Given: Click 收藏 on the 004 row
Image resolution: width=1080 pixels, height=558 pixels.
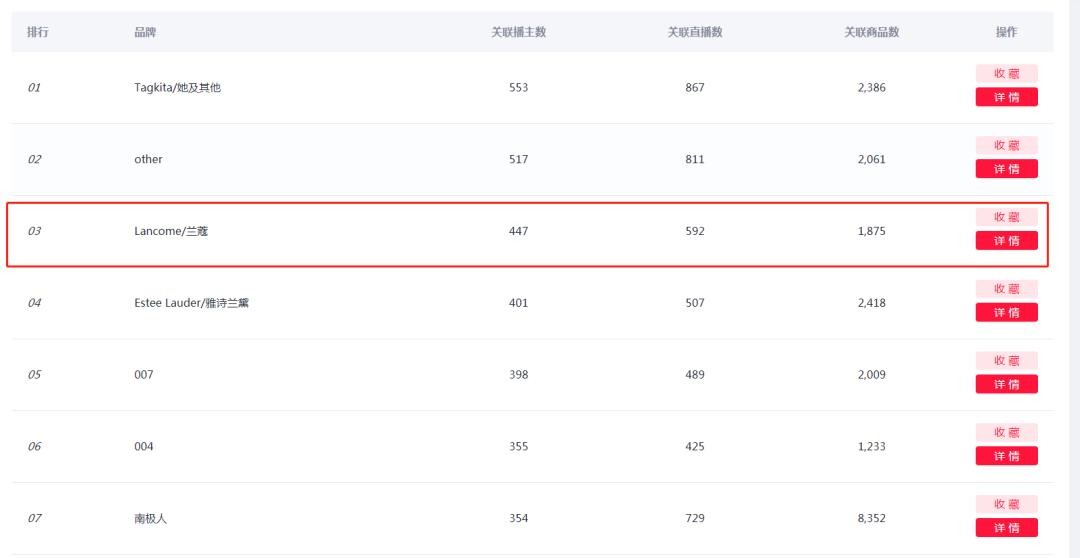Looking at the screenshot, I should [x=1006, y=432].
